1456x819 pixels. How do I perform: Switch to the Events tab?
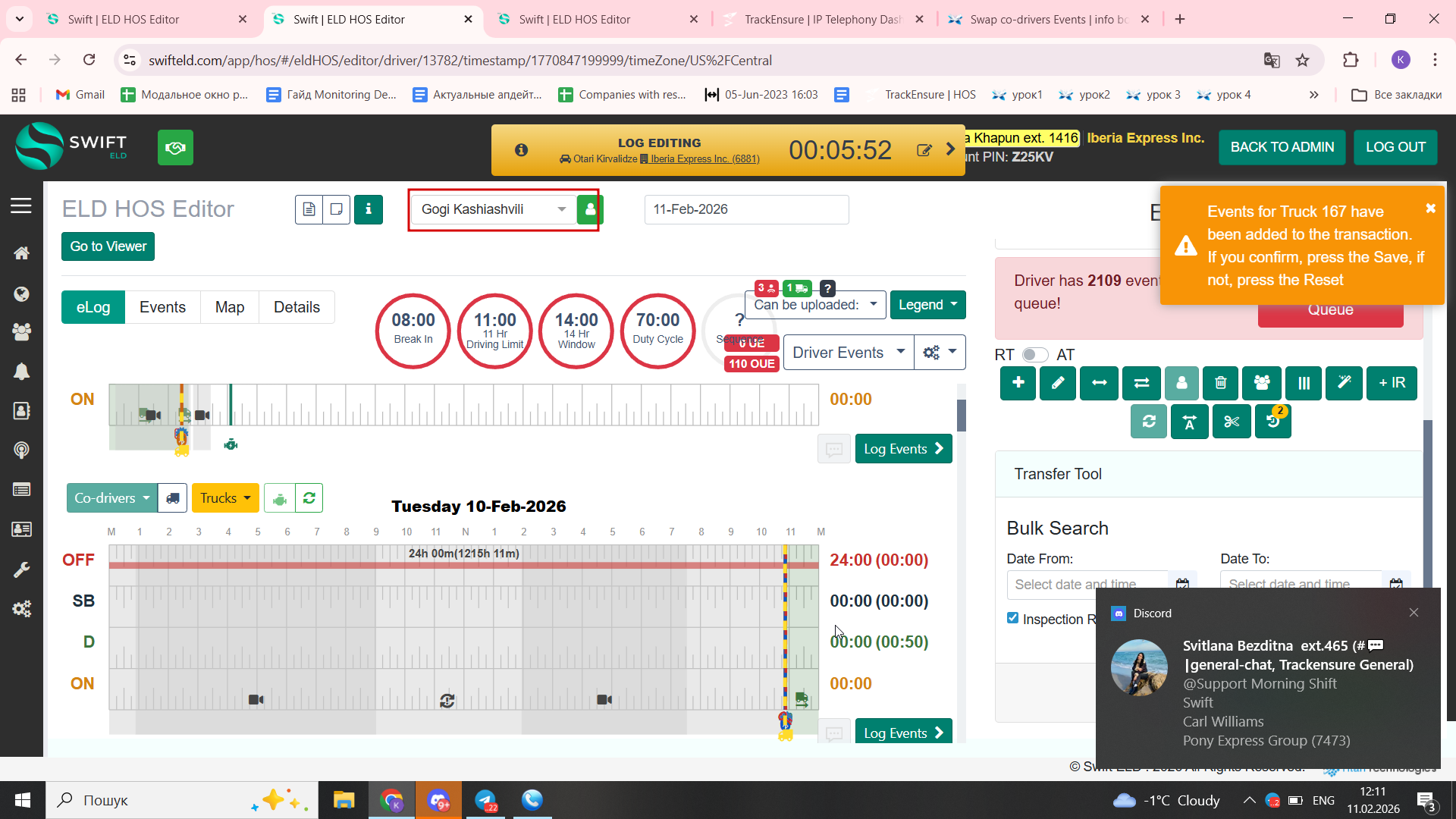(x=162, y=307)
